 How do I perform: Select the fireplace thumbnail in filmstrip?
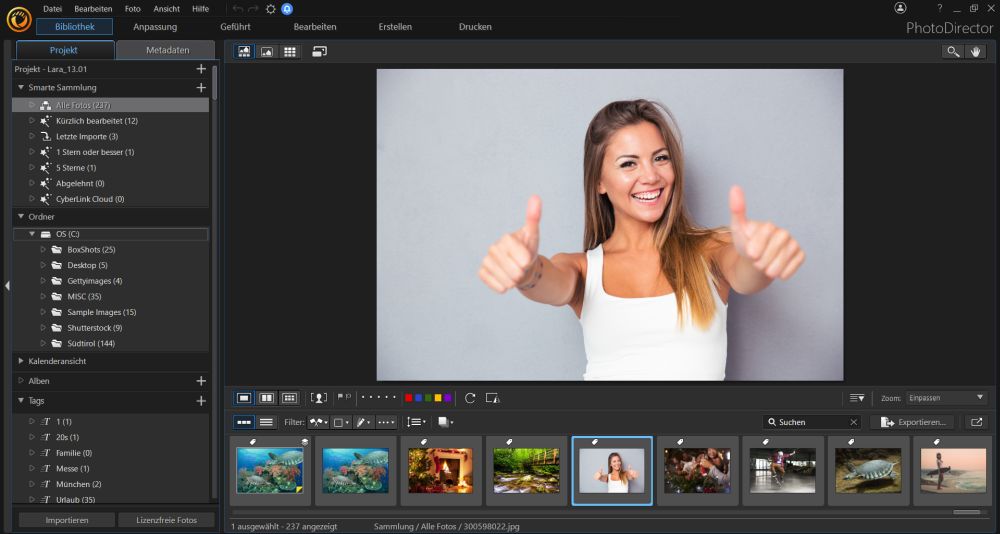(x=441, y=470)
